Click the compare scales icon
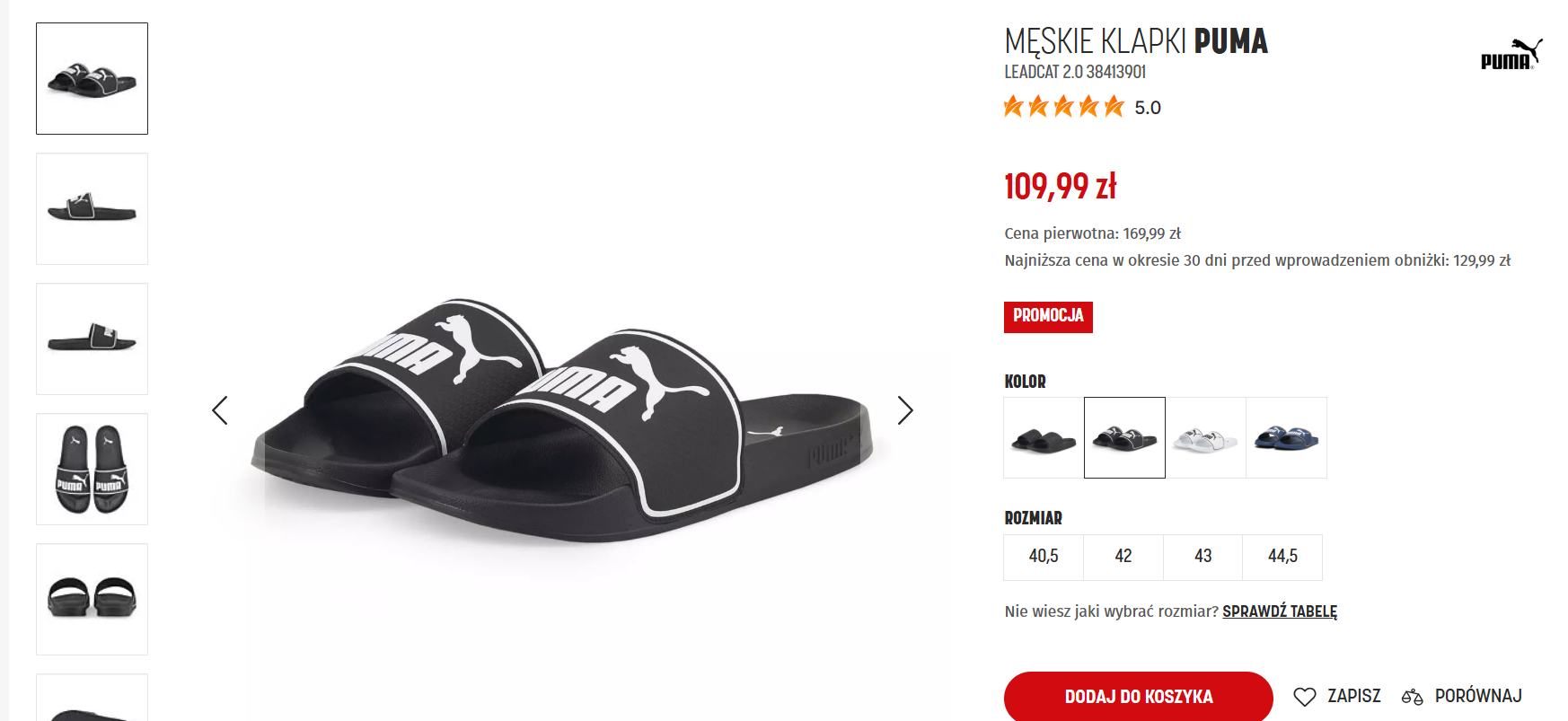This screenshot has height=721, width=1568. point(1412,696)
